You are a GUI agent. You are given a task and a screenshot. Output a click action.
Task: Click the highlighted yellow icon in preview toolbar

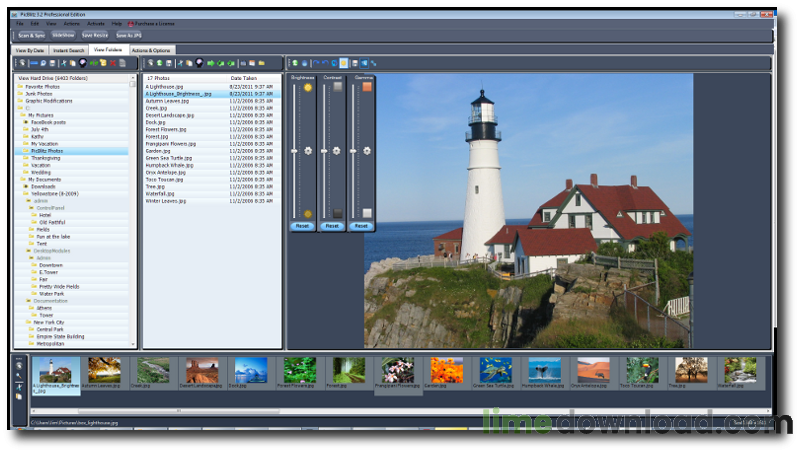click(344, 62)
